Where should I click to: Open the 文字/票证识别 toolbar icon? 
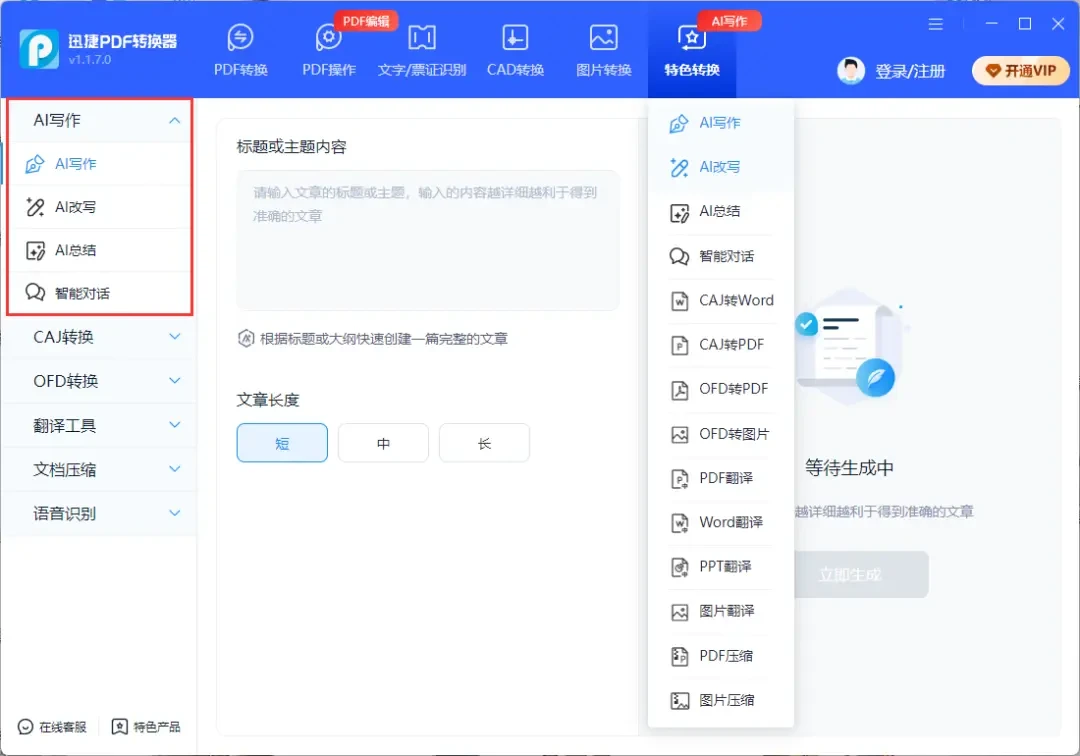(x=422, y=38)
